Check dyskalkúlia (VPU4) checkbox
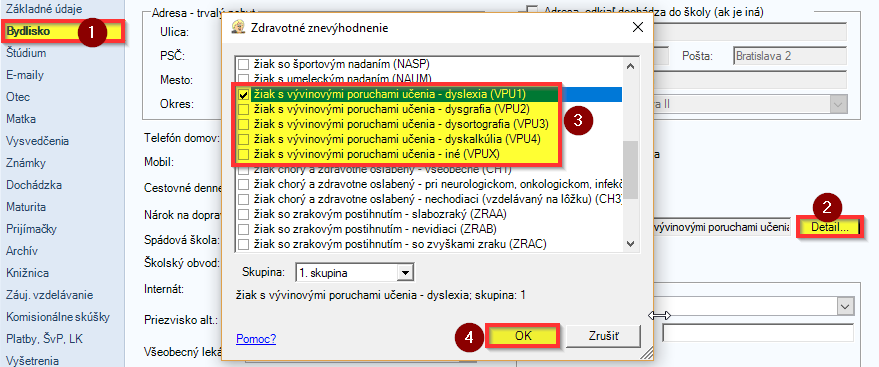Screen dimensions: 879x367 (x=243, y=139)
